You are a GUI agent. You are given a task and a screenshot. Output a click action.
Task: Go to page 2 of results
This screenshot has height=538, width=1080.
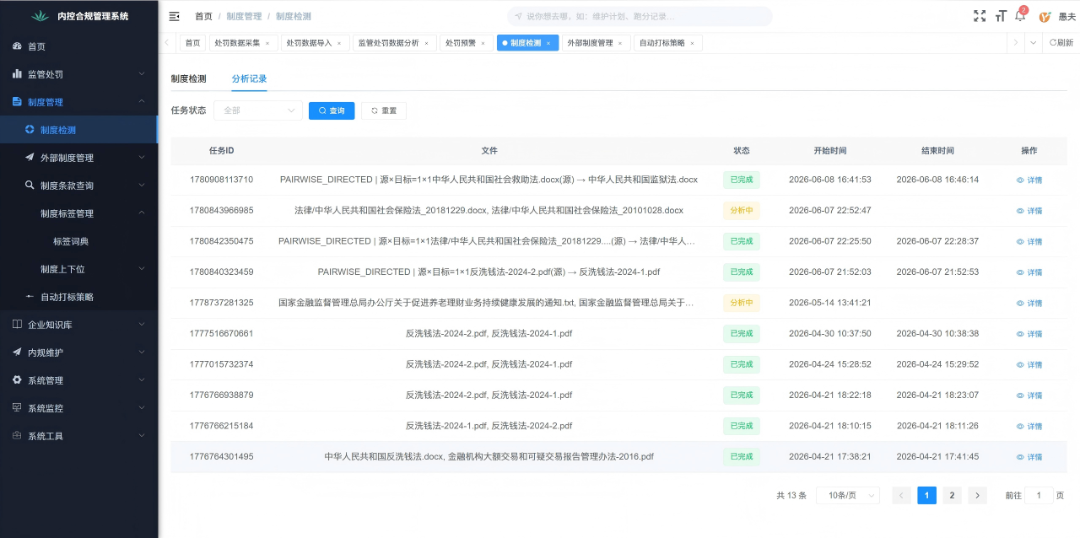click(x=952, y=495)
